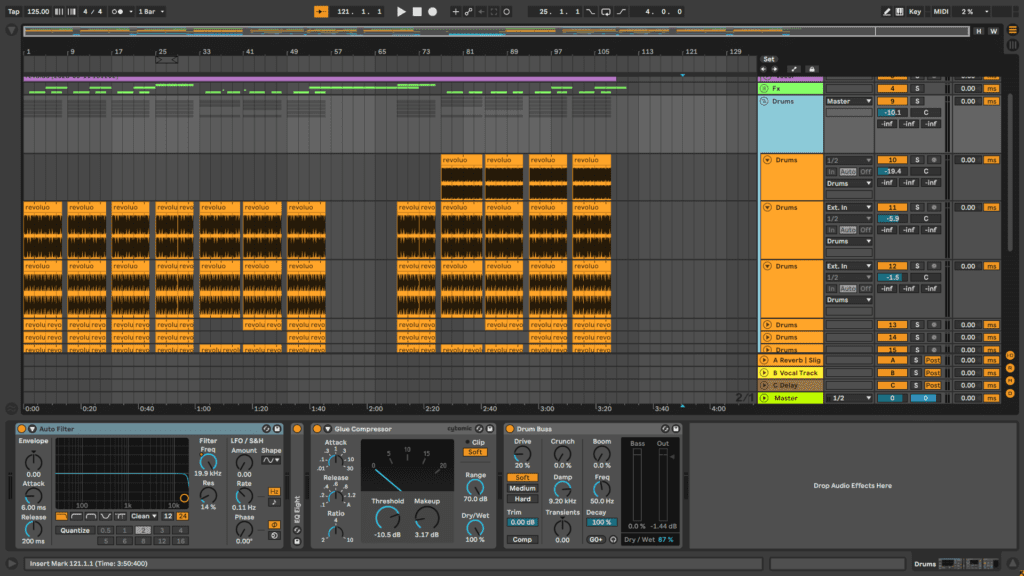
Task: Click the Set locator button
Action: click(x=769, y=59)
